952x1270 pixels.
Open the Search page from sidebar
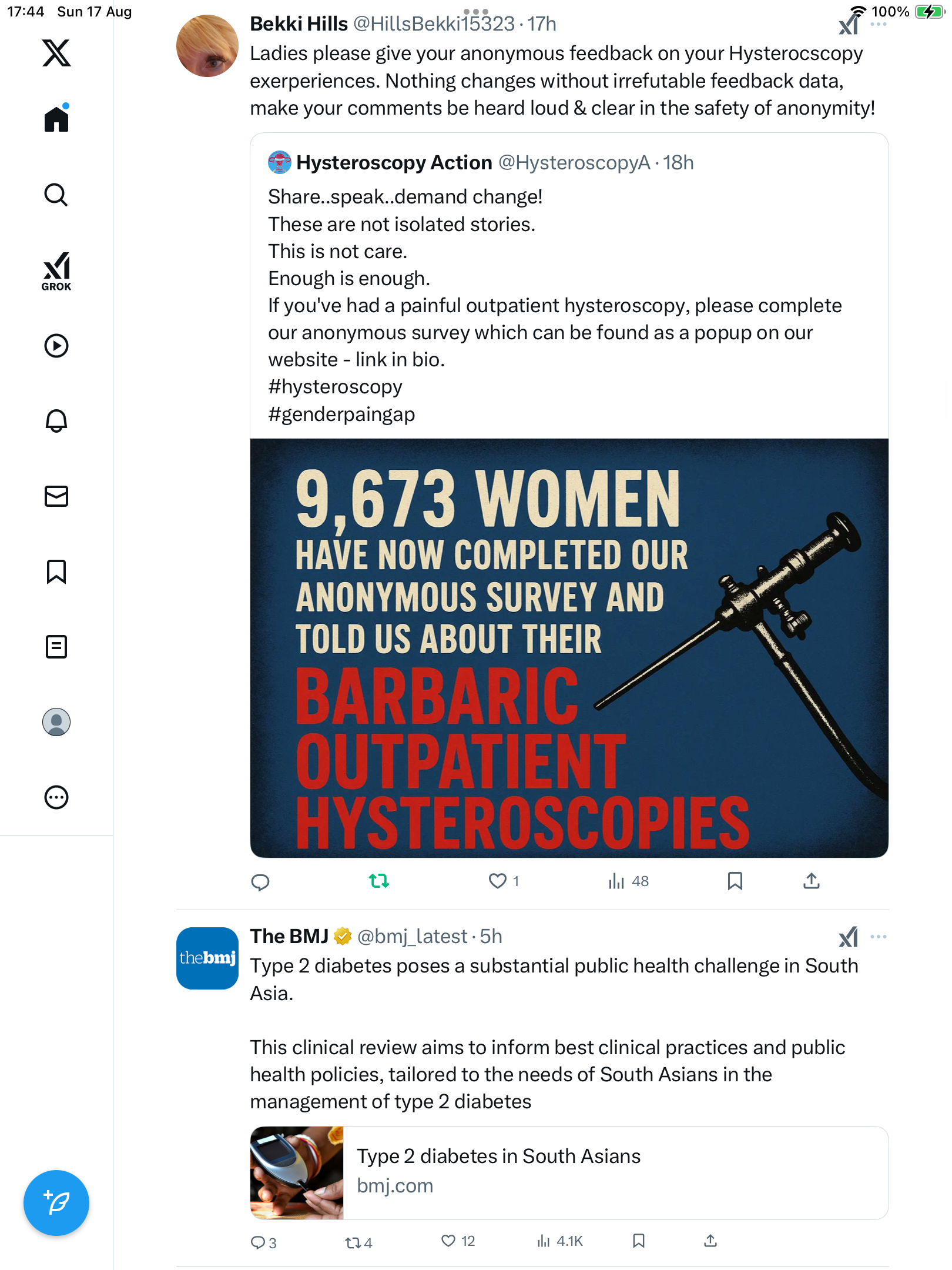(x=56, y=195)
